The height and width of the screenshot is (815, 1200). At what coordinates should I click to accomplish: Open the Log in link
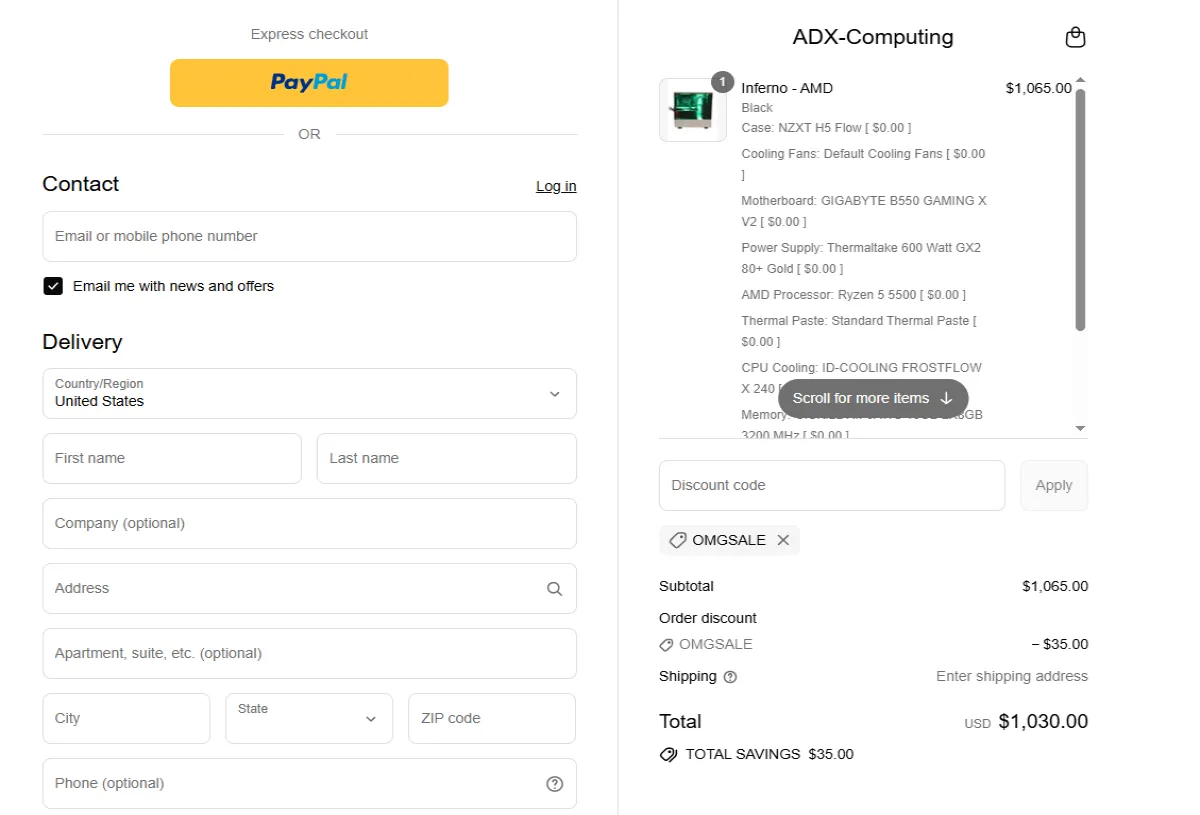coord(556,186)
